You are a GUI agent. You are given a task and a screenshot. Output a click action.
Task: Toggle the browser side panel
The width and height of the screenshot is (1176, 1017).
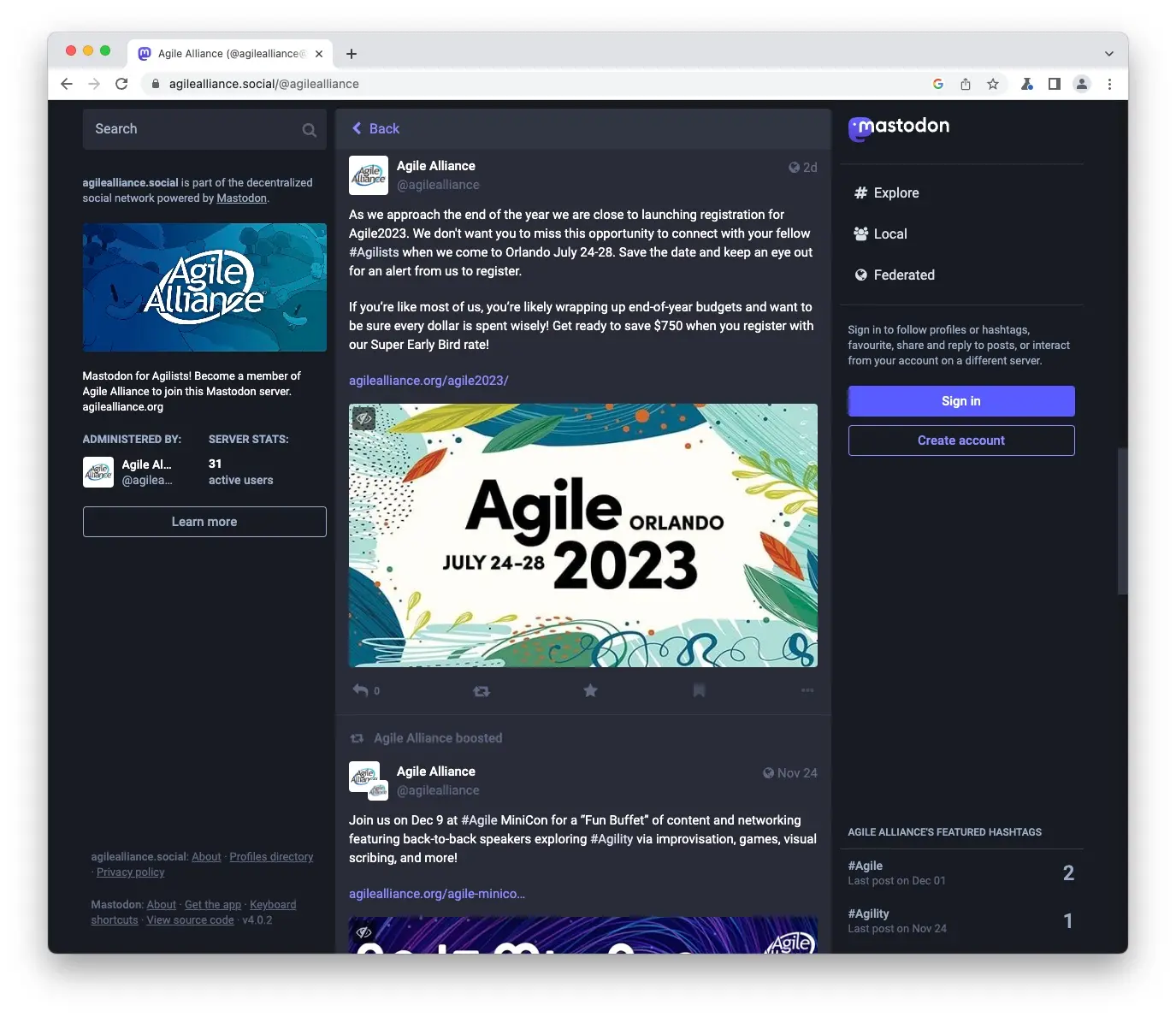pos(1055,84)
